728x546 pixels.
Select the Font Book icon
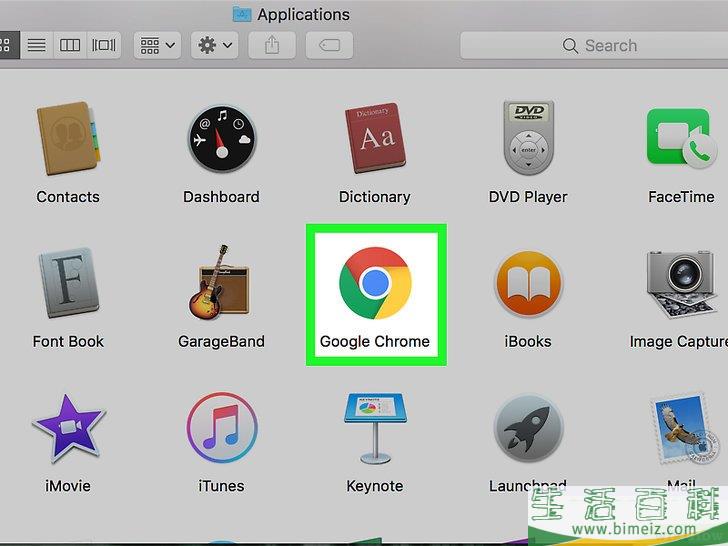click(x=69, y=282)
